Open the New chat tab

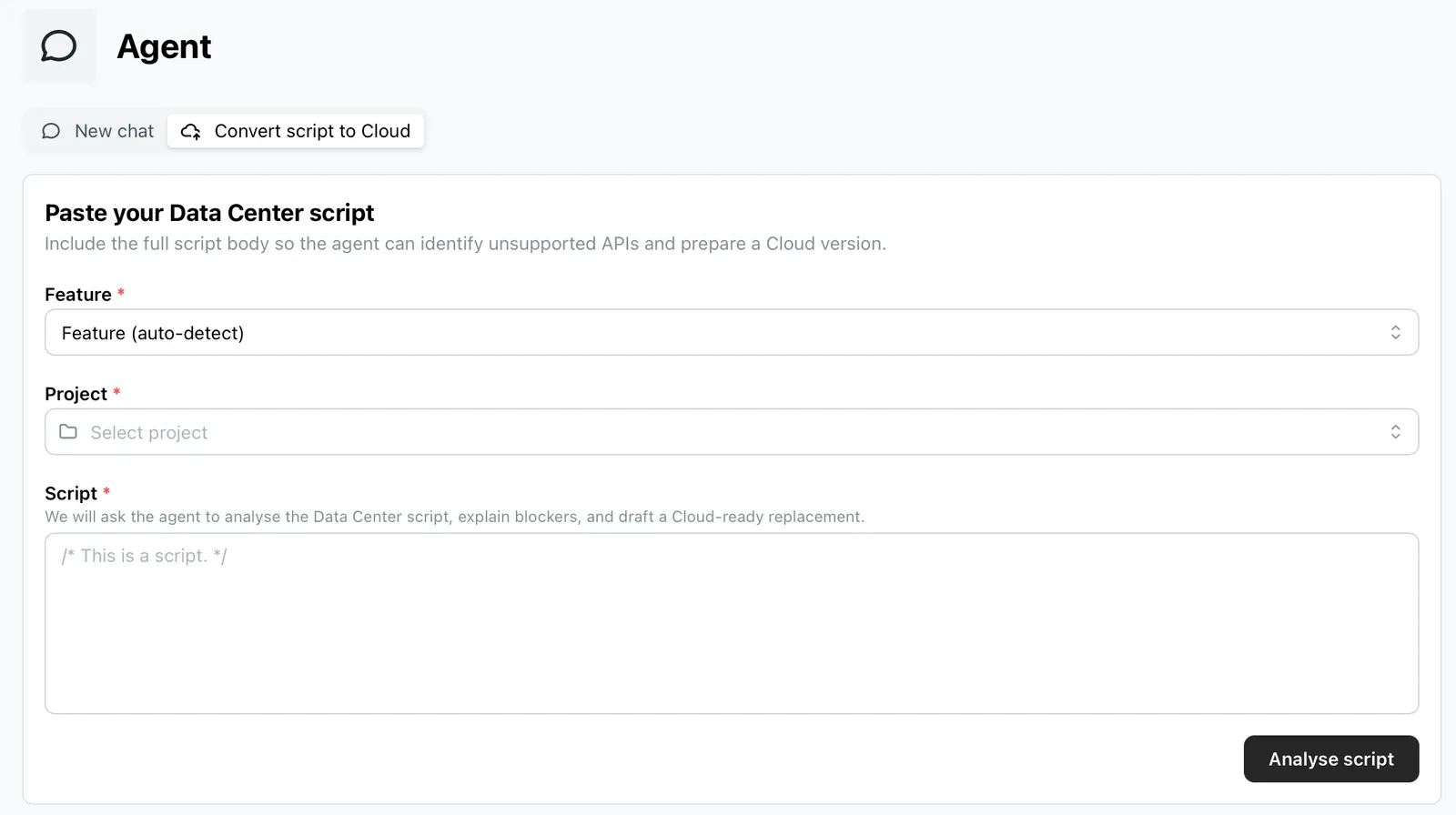[97, 131]
